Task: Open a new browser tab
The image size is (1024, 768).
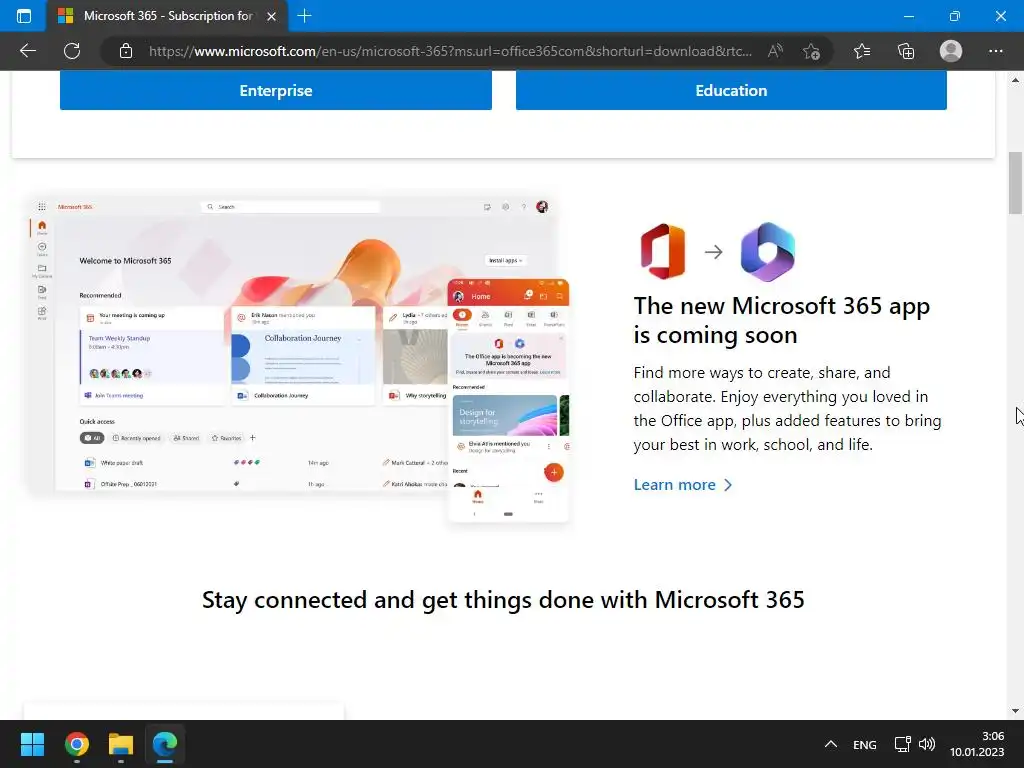Action: [x=304, y=16]
